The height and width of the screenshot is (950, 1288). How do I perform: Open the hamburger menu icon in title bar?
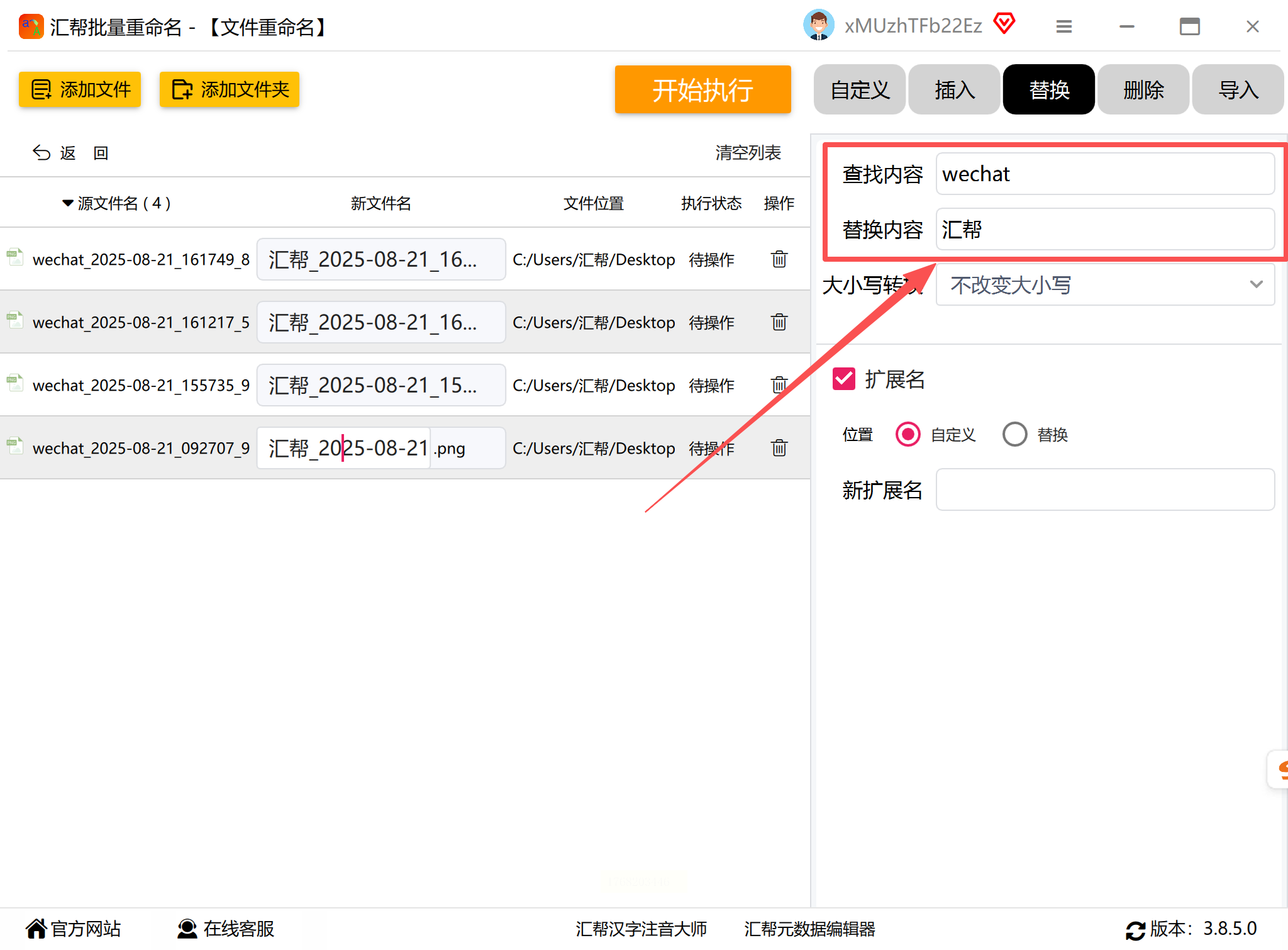click(x=1063, y=26)
